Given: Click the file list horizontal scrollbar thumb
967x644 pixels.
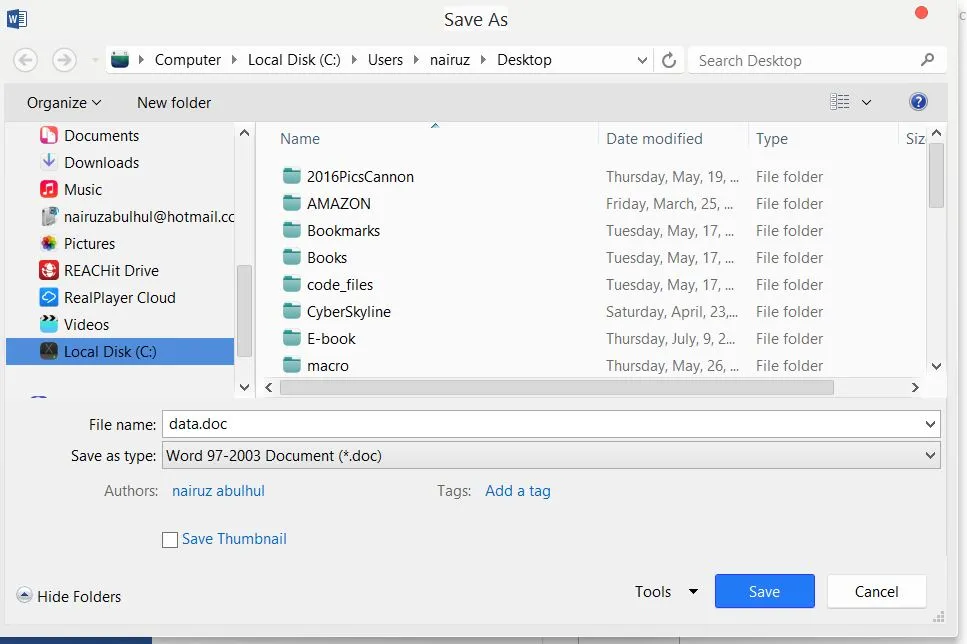Looking at the screenshot, I should (x=557, y=387).
